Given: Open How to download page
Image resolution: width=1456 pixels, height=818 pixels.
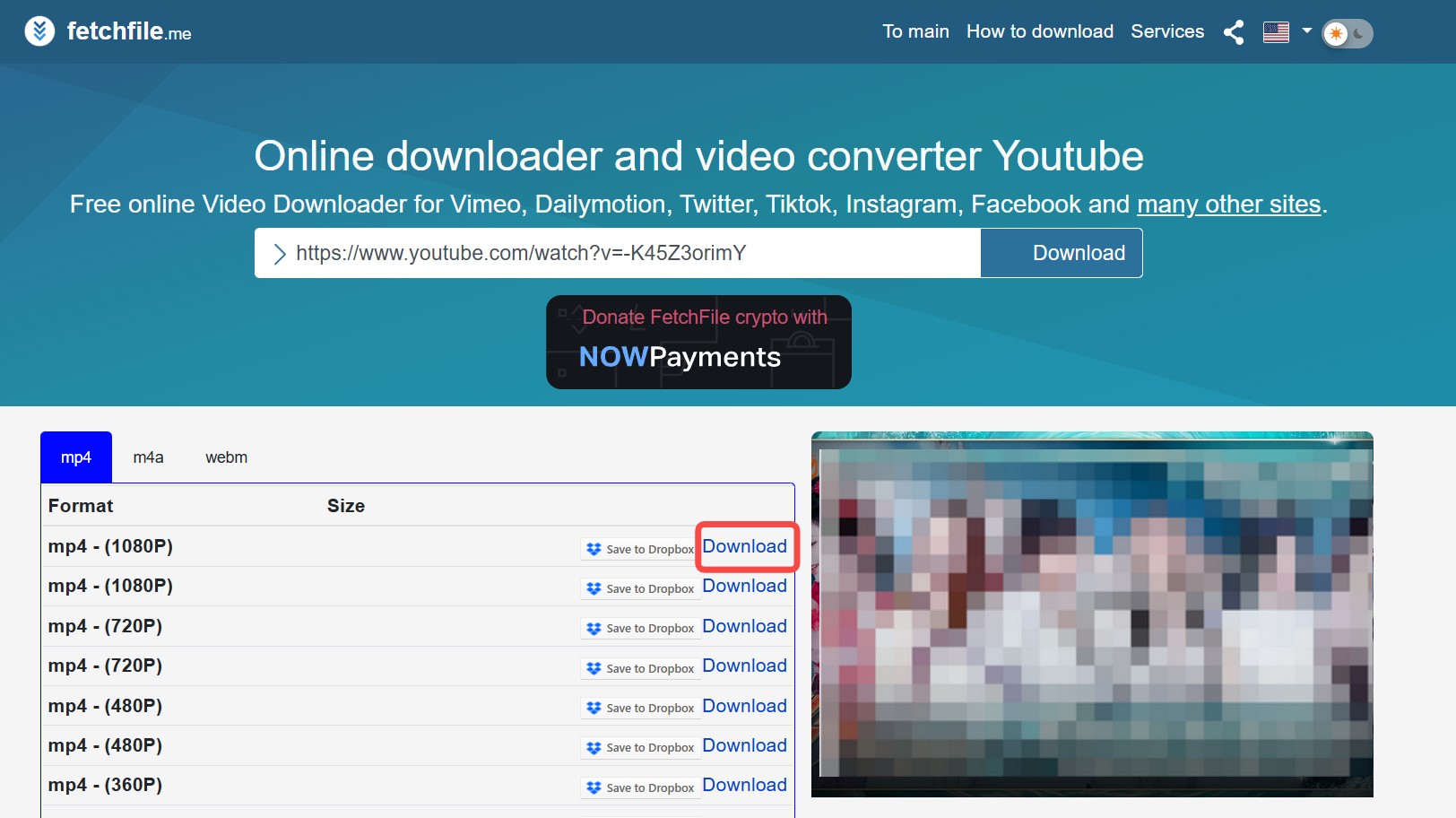Looking at the screenshot, I should click(1040, 31).
